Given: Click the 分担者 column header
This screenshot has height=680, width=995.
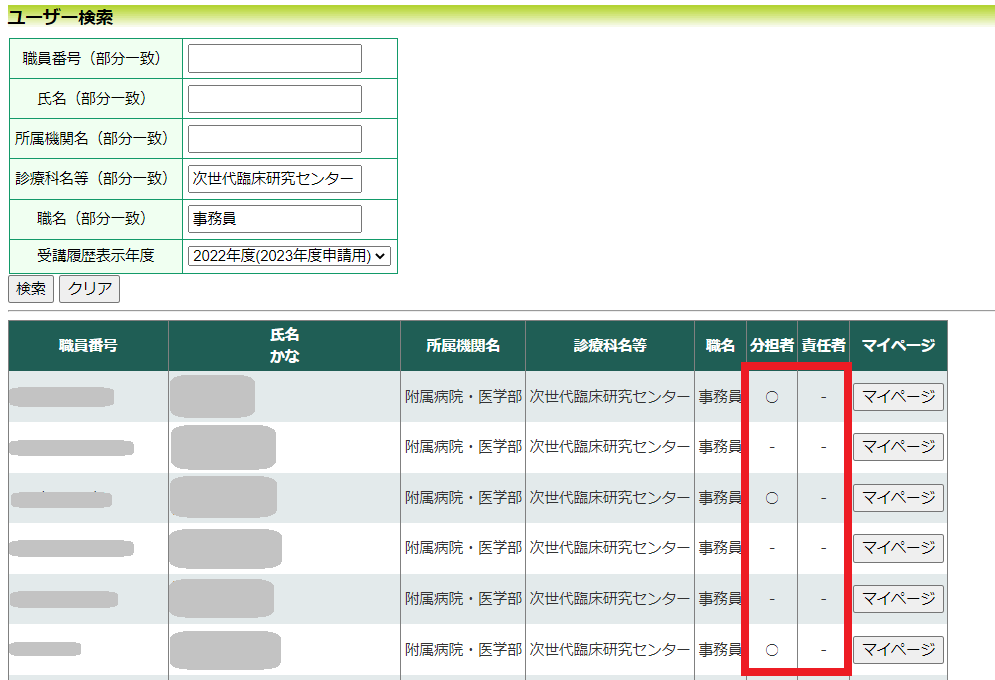Looking at the screenshot, I should [771, 345].
